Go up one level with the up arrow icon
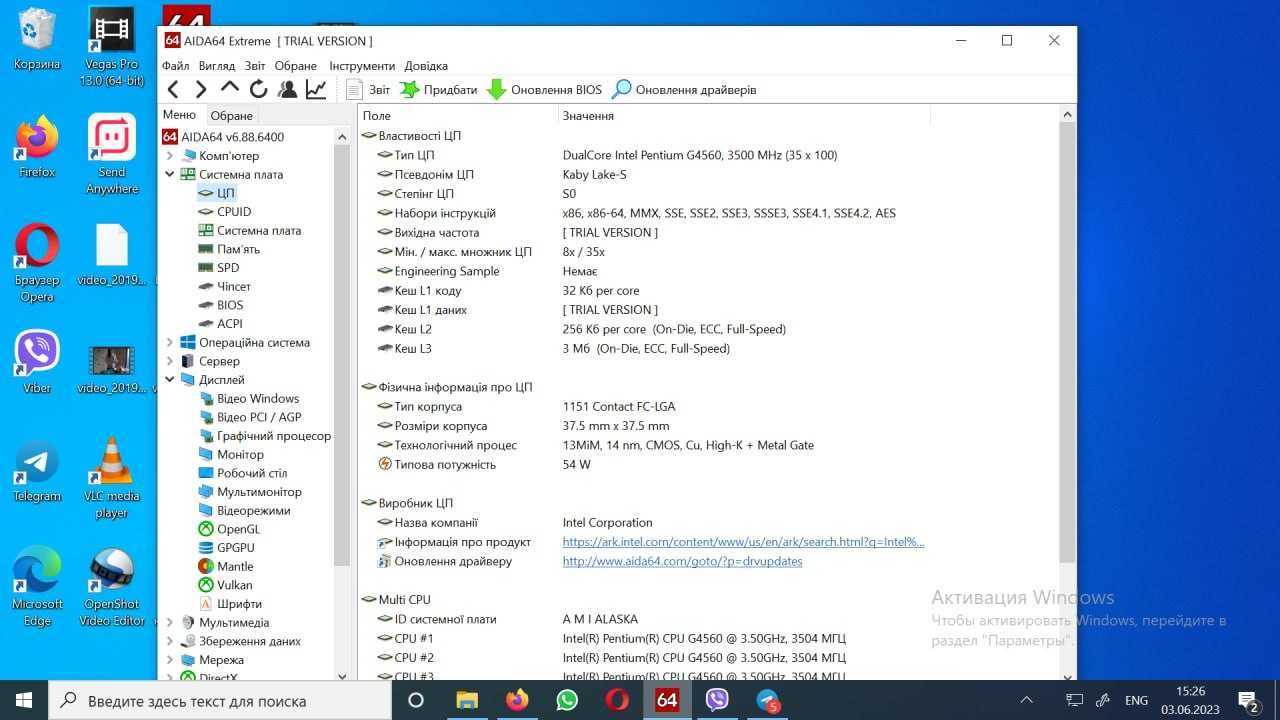 (x=230, y=89)
